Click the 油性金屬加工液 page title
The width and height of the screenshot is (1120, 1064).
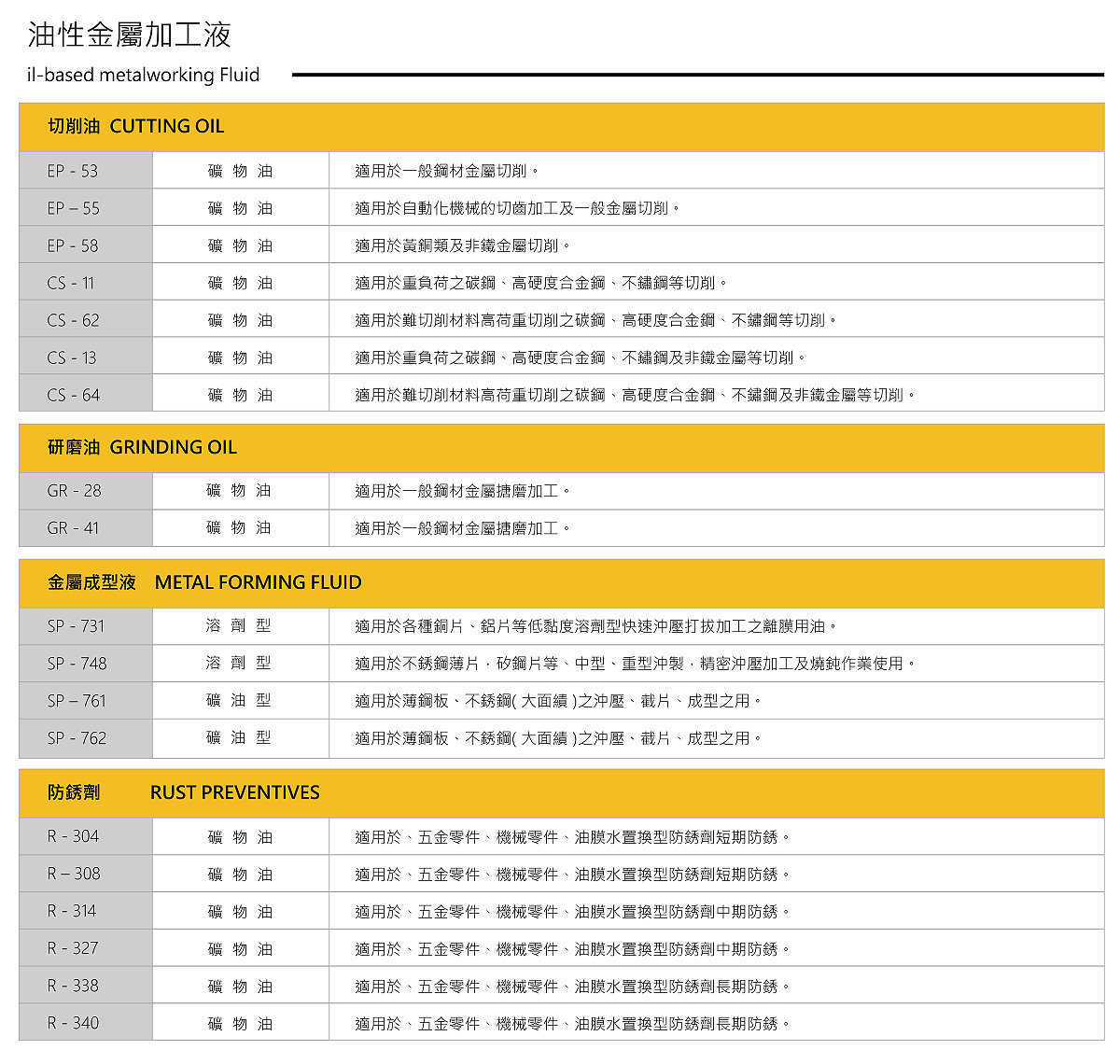pos(129,35)
